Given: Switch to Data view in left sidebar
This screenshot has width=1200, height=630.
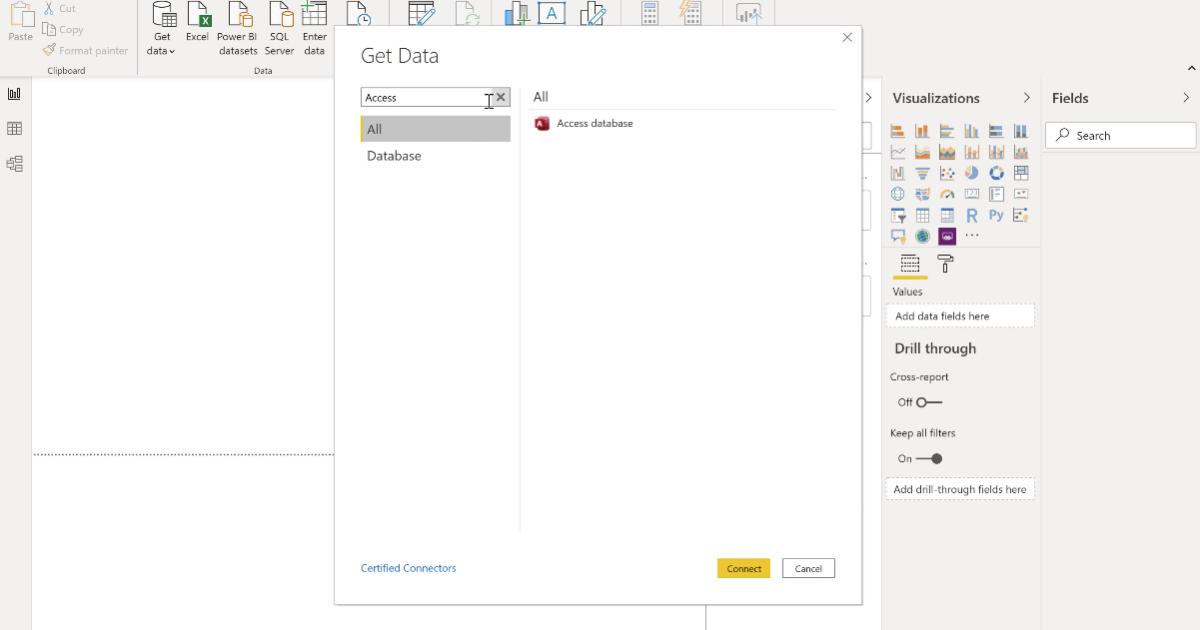Looking at the screenshot, I should (x=15, y=129).
